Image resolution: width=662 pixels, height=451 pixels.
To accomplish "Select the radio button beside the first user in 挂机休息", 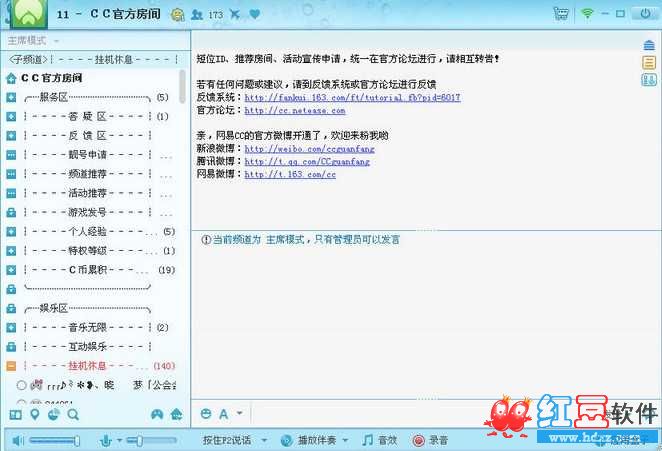I will click(x=22, y=385).
